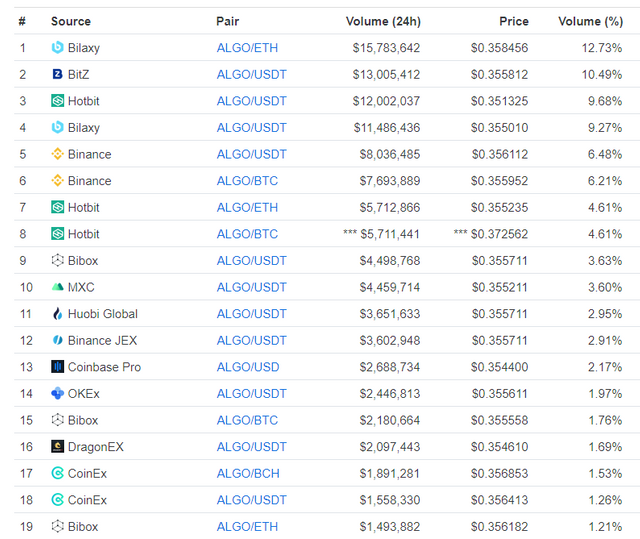Open ALGO/ETH pair in Bibox row 19
Image resolution: width=640 pixels, height=539 pixels.
[247, 526]
